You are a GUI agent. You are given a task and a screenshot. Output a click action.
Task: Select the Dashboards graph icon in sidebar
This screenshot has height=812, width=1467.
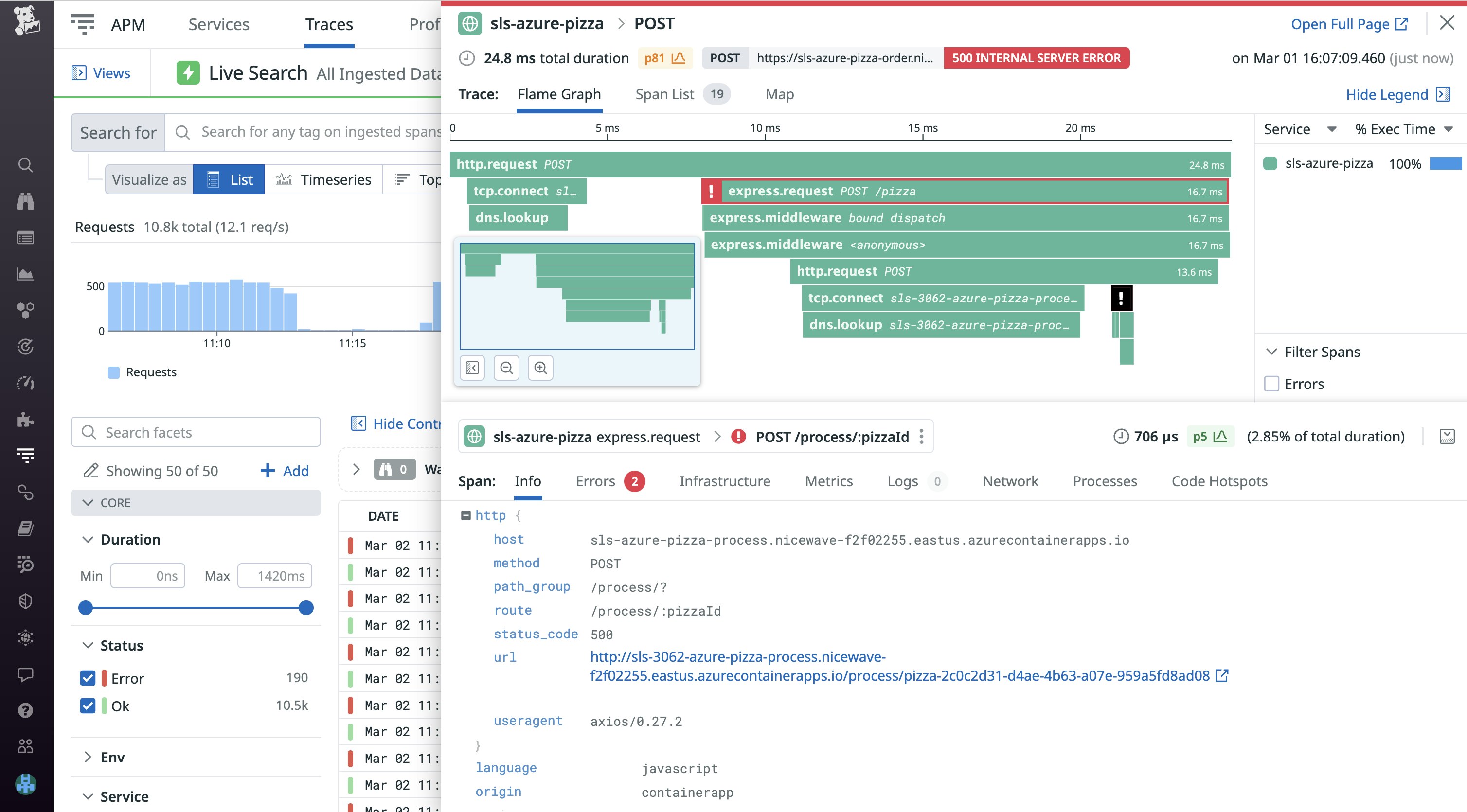click(26, 274)
